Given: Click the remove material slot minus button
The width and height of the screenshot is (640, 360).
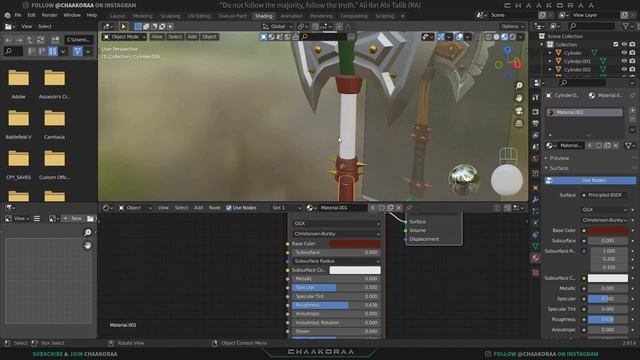Looking at the screenshot, I should tap(632, 119).
